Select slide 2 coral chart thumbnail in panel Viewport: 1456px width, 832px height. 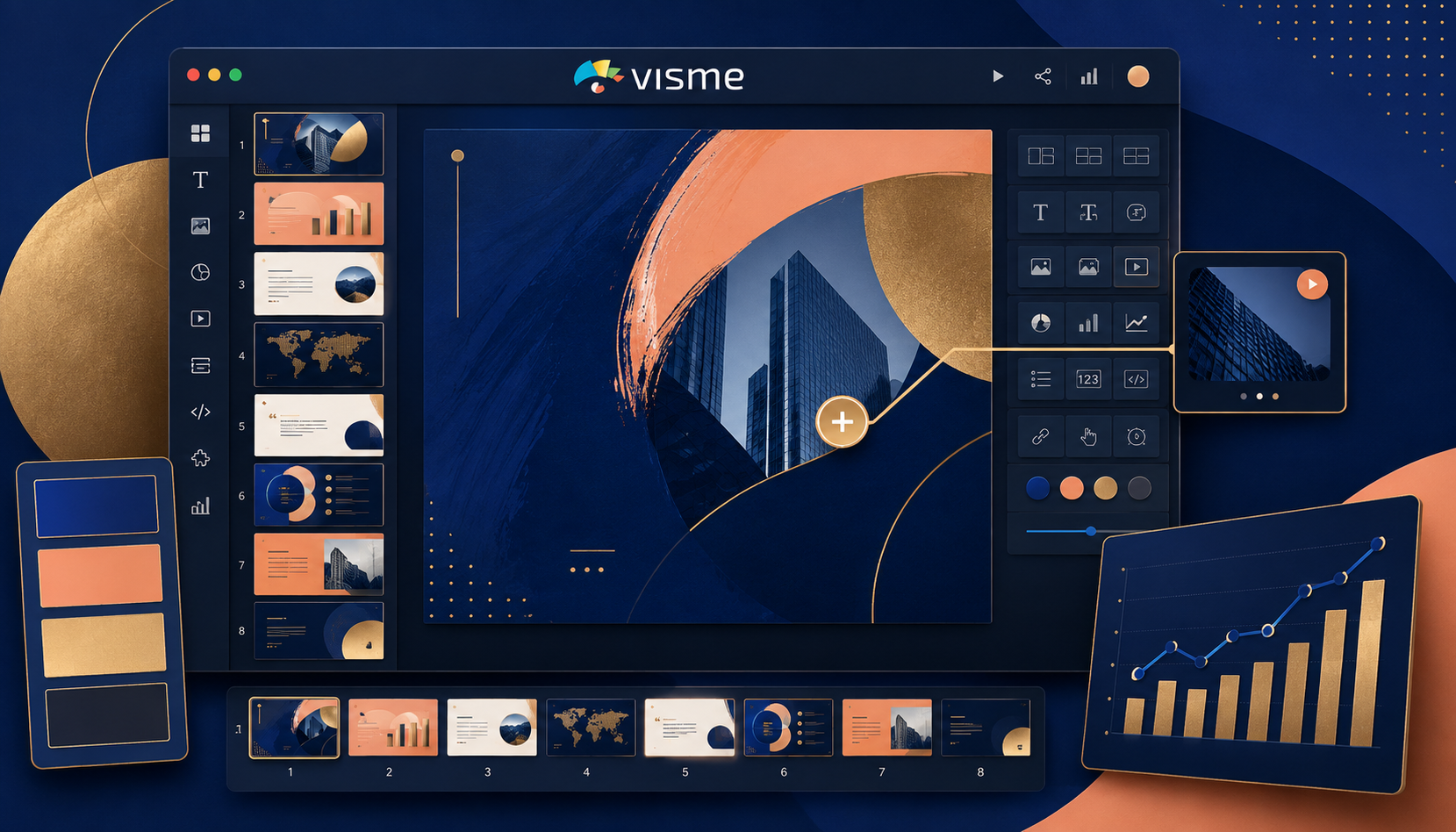click(x=319, y=213)
